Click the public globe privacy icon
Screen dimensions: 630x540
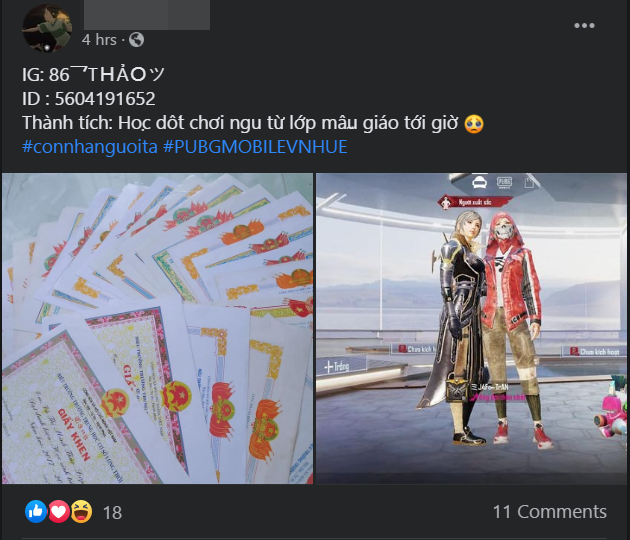pos(136,40)
